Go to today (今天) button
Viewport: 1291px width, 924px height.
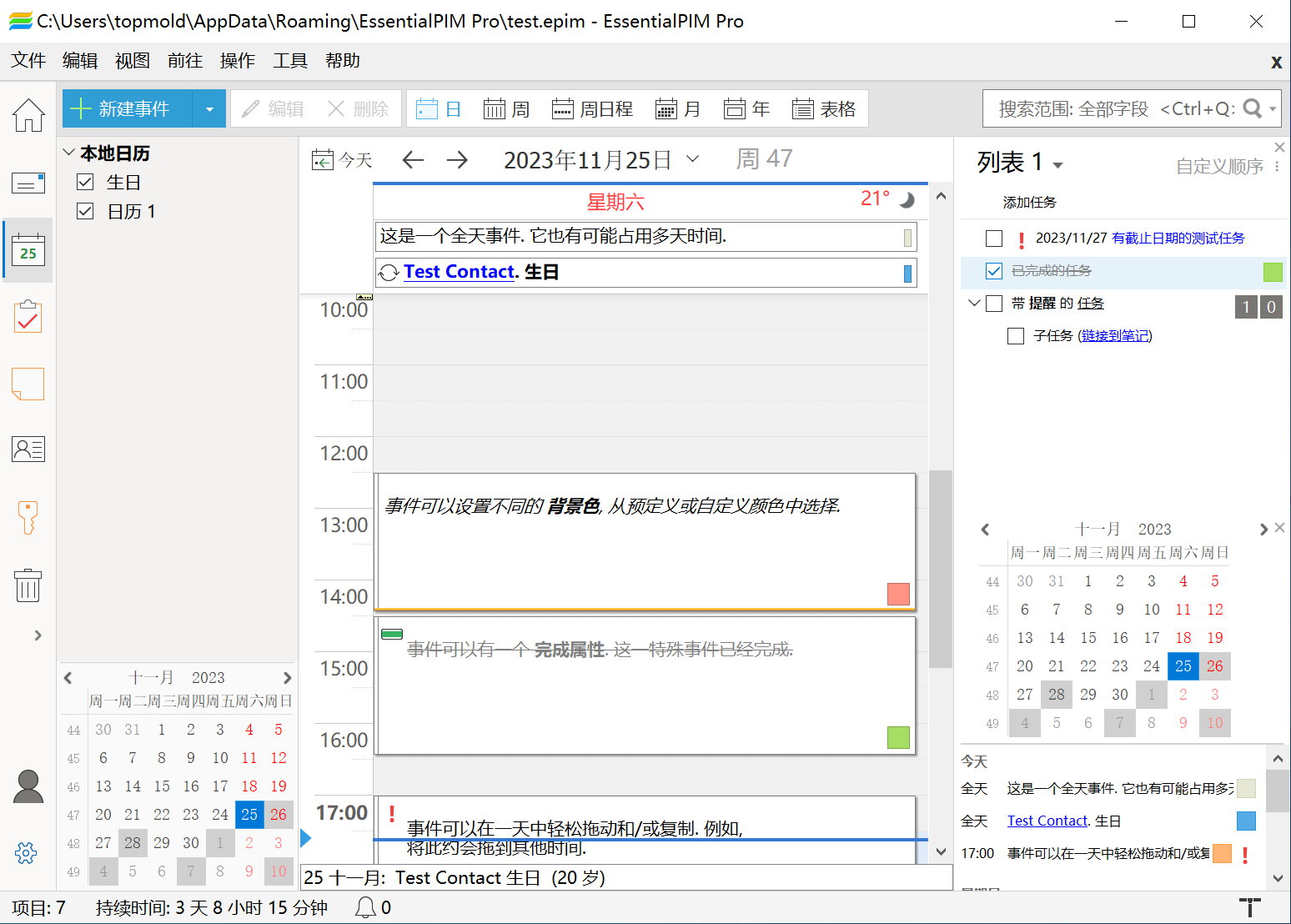pos(342,159)
